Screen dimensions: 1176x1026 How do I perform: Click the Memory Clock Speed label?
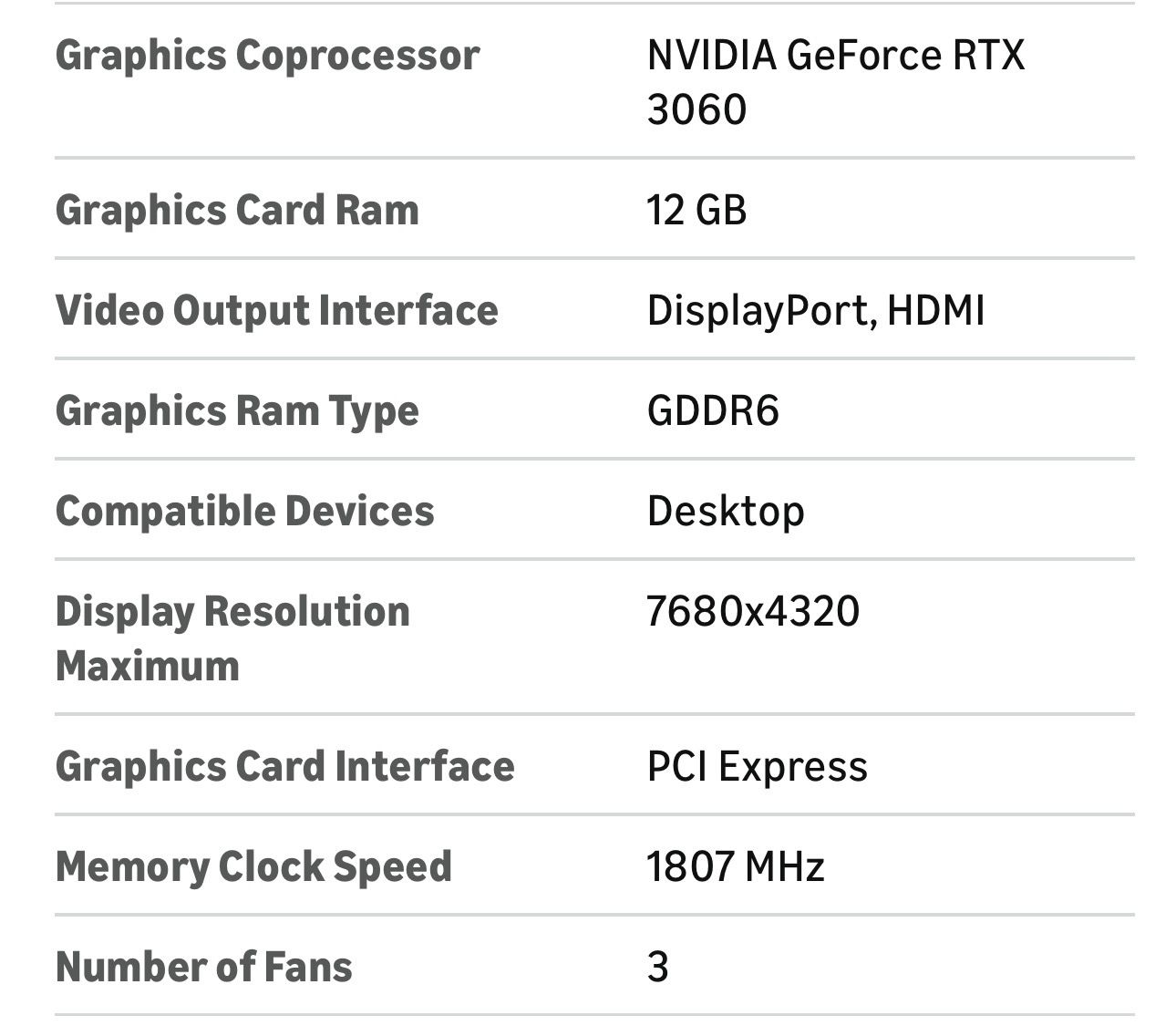(x=253, y=867)
